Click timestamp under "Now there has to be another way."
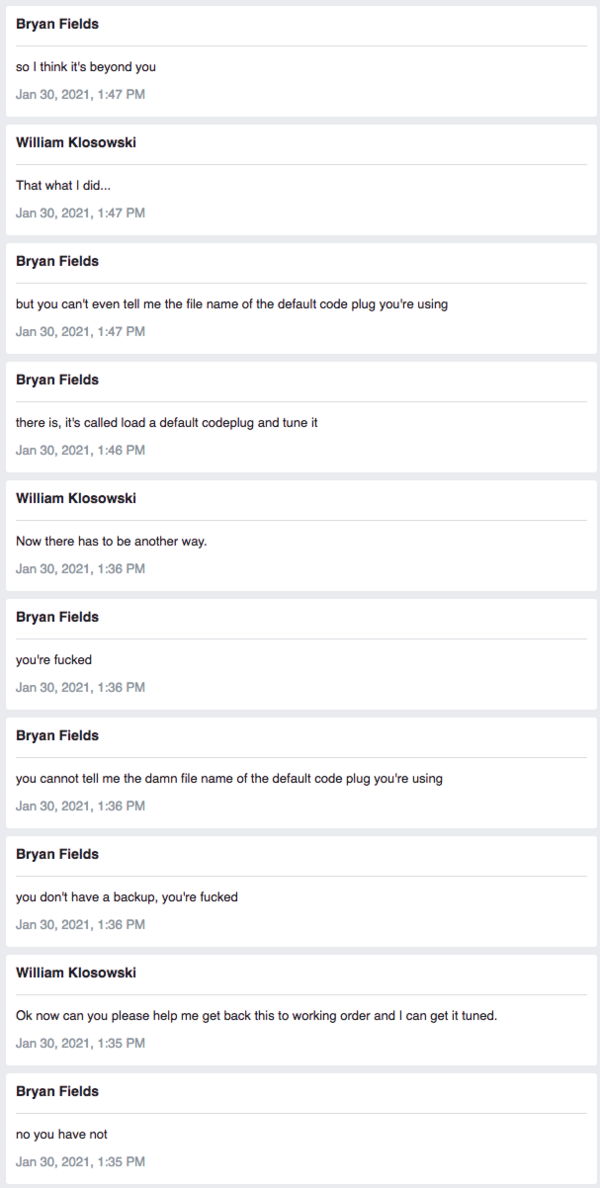Screen dimensions: 600x1188 click(80, 569)
